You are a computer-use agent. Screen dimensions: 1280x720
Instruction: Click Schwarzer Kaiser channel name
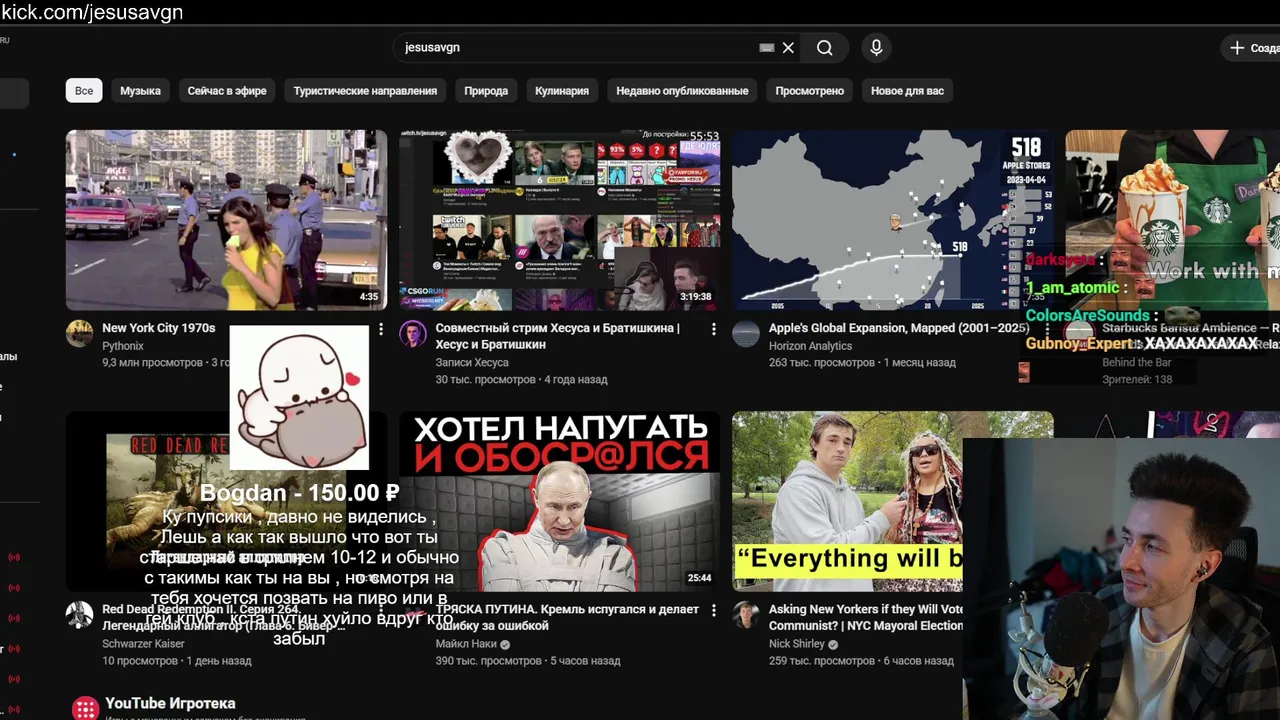(143, 644)
